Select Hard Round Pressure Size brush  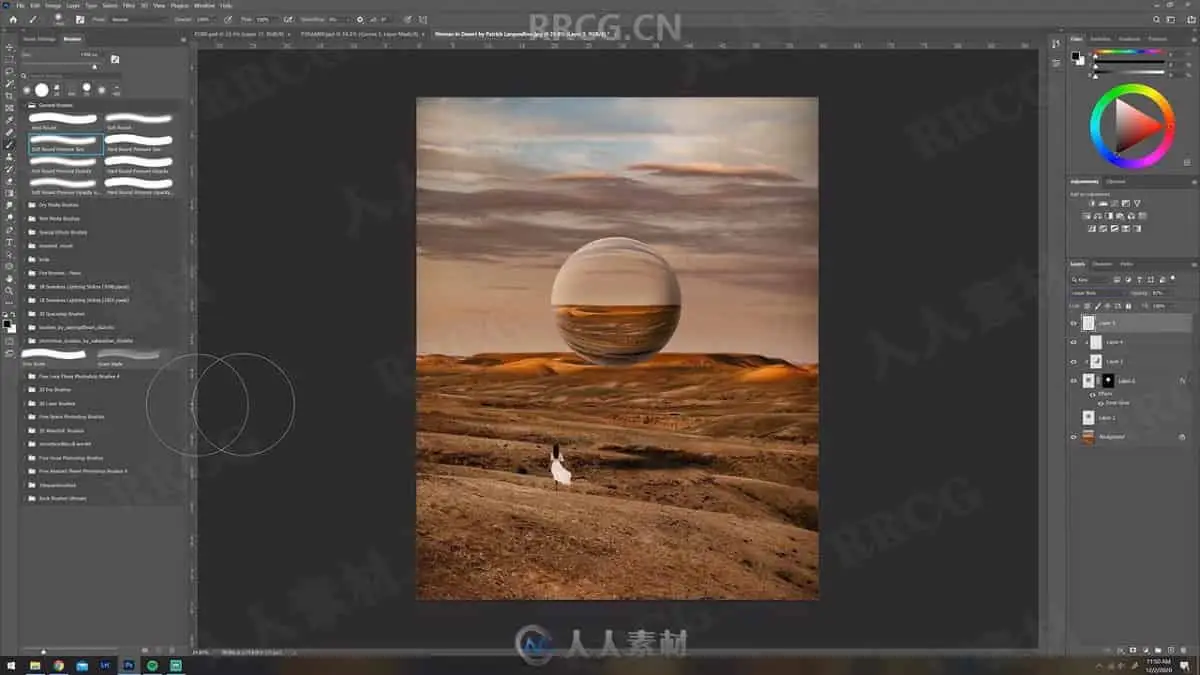[x=139, y=144]
